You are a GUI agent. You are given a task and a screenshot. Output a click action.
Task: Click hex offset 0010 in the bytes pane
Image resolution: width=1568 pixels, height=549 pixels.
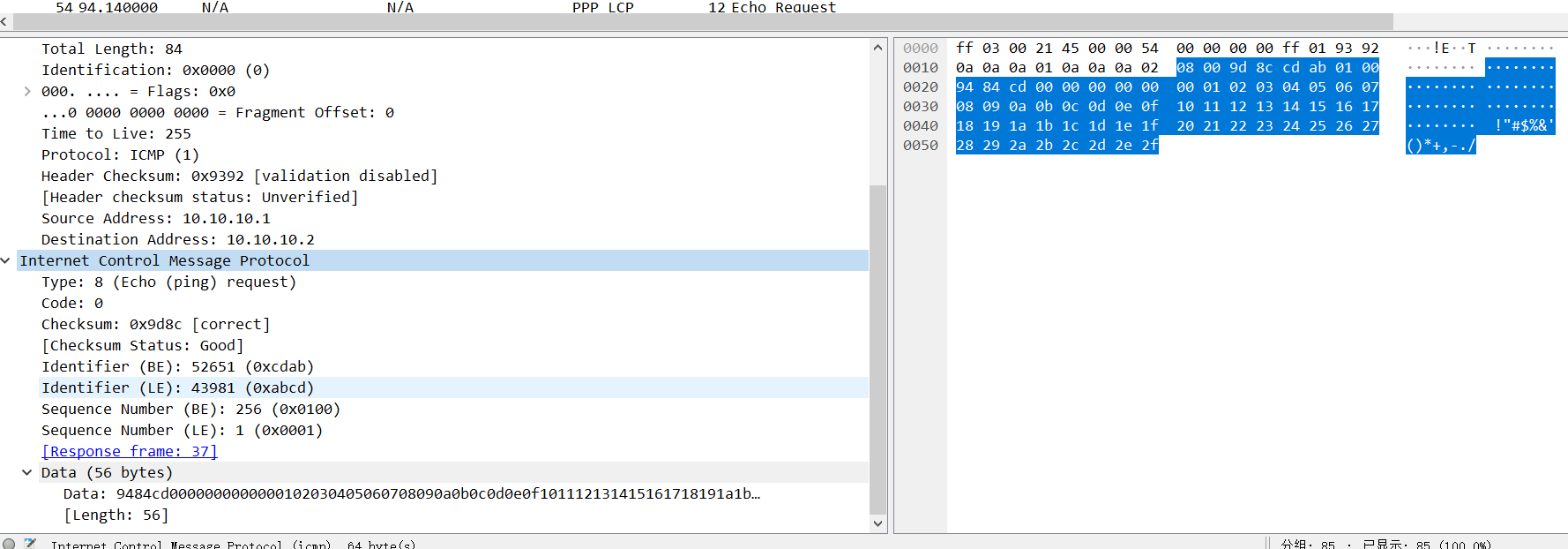point(921,68)
